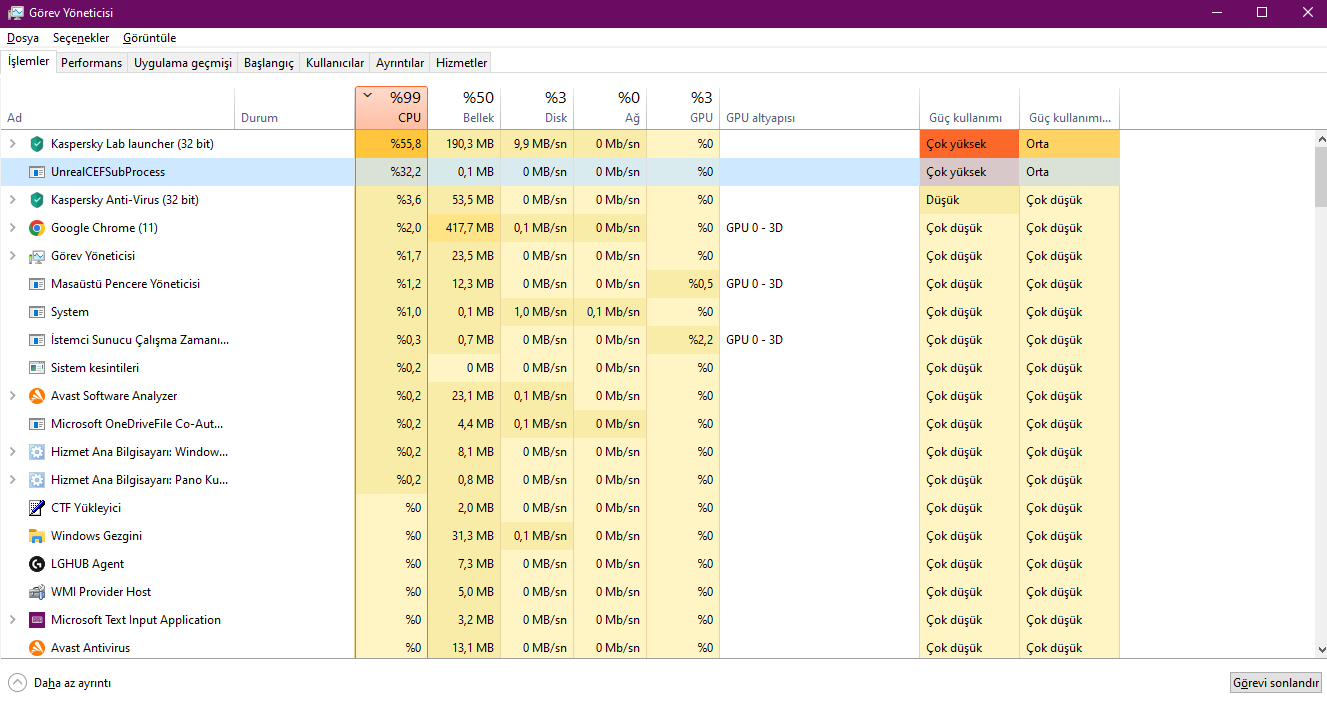Click the CTF Yükleyici pen icon
This screenshot has height=706, width=1327.
tap(37, 508)
